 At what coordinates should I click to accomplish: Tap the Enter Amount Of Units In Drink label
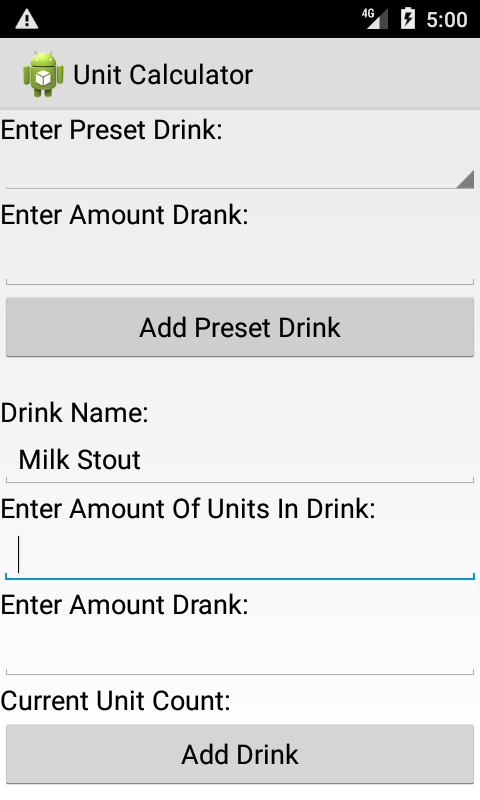point(188,509)
